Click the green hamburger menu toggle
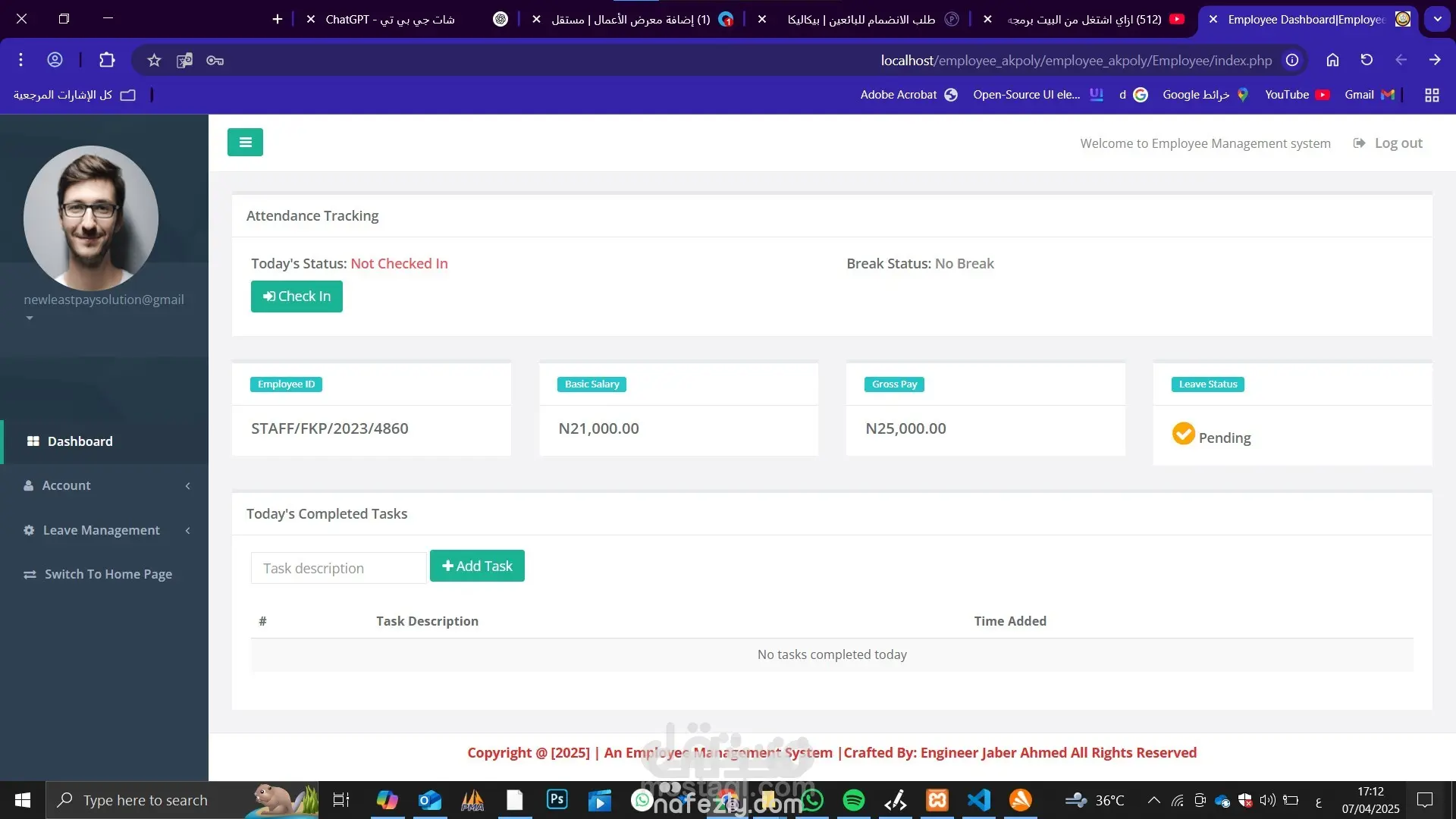1456x819 pixels. pyautogui.click(x=245, y=142)
